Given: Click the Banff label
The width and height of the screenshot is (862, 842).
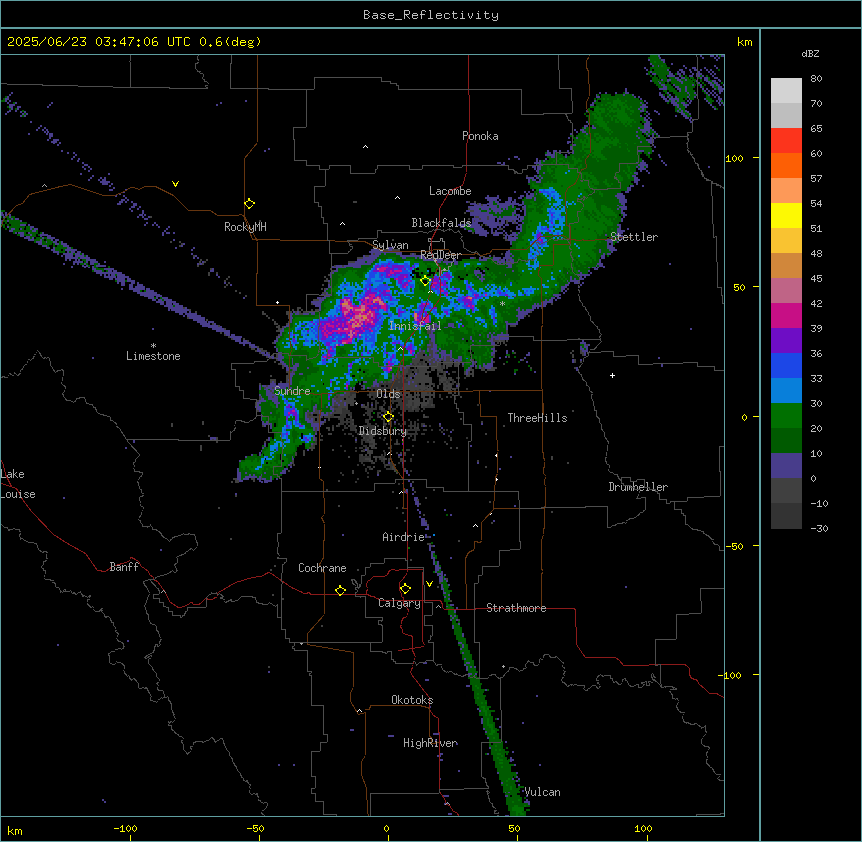Looking at the screenshot, I should point(124,567).
